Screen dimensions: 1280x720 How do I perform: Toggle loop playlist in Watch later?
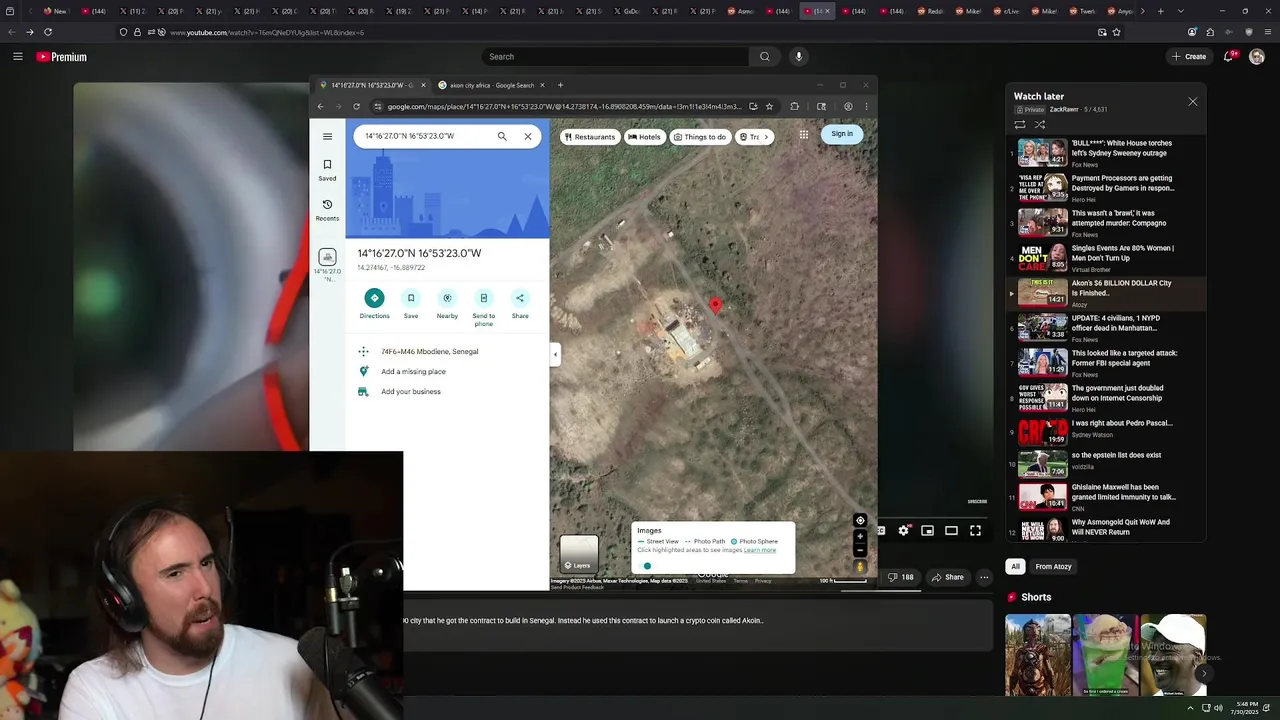click(1020, 125)
